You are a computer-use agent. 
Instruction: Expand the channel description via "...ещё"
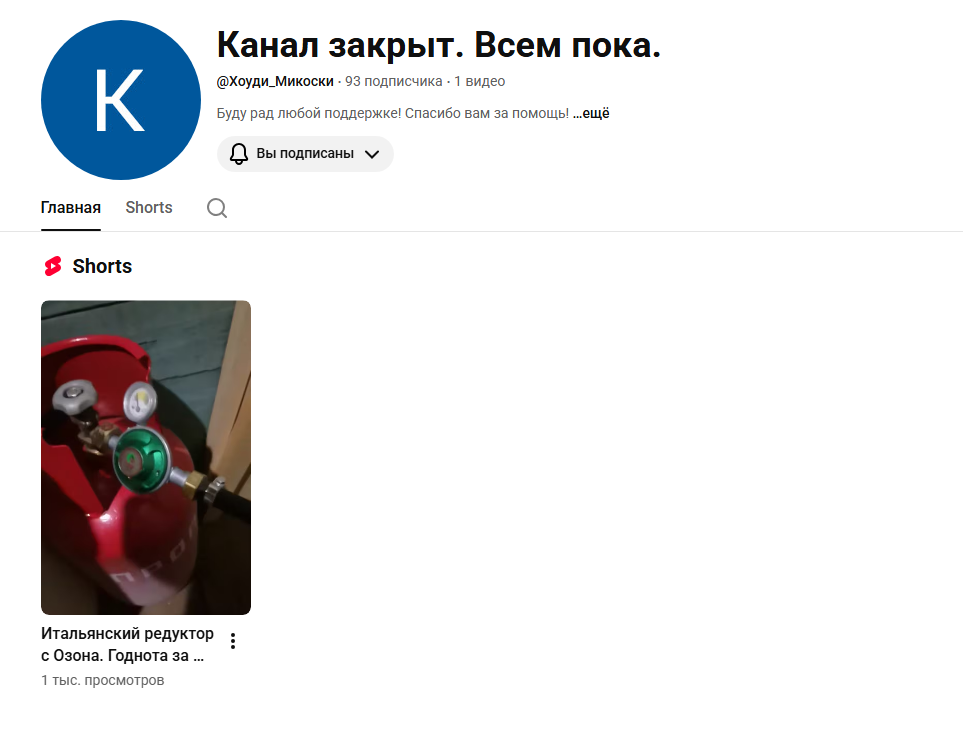(591, 113)
